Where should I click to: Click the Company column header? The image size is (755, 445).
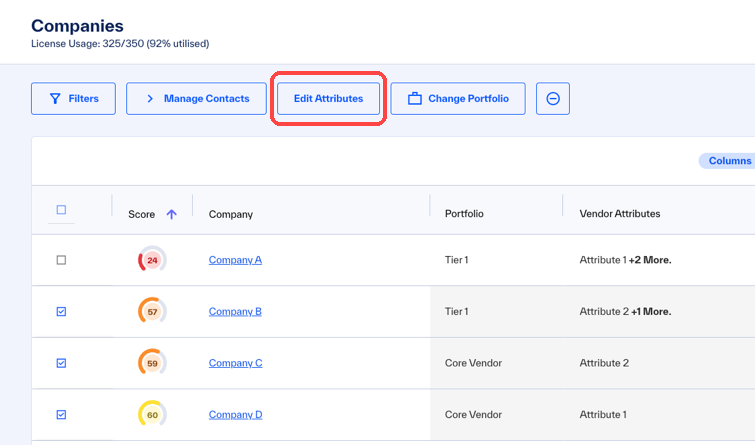(231, 214)
